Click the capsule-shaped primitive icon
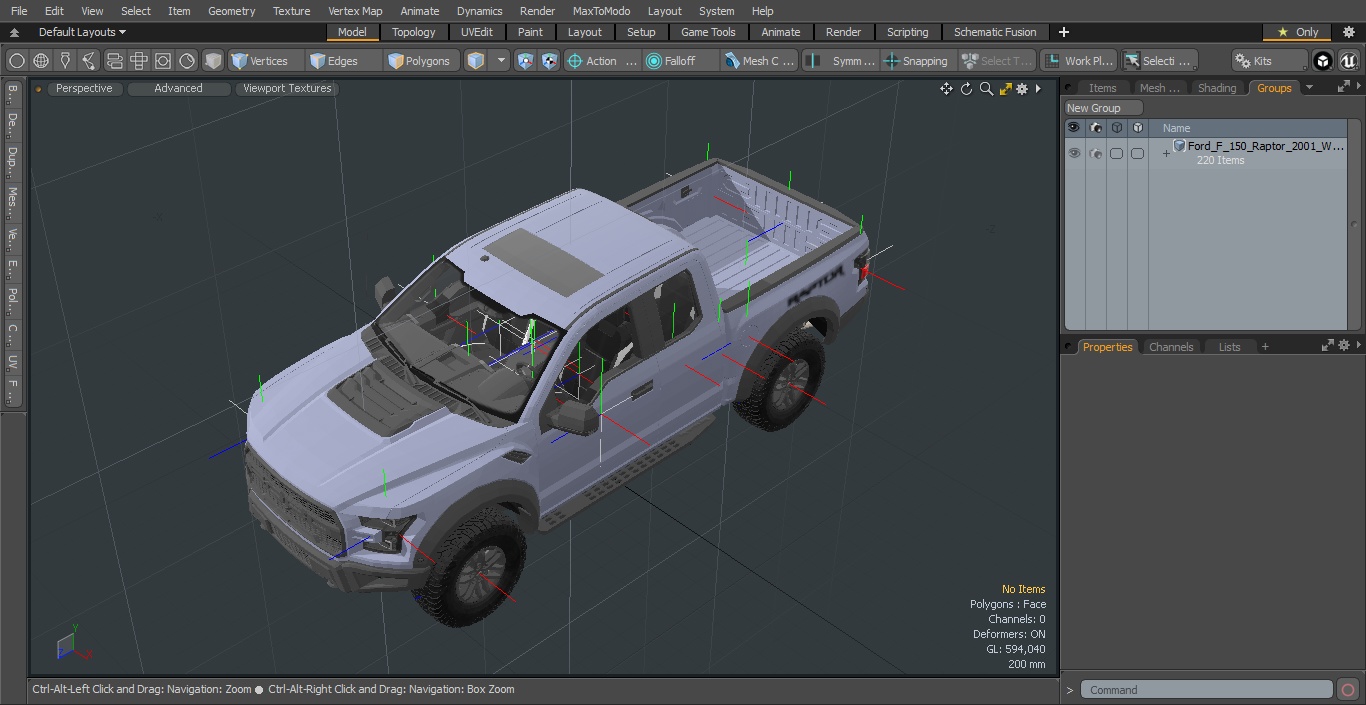The width and height of the screenshot is (1366, 705). (x=114, y=61)
